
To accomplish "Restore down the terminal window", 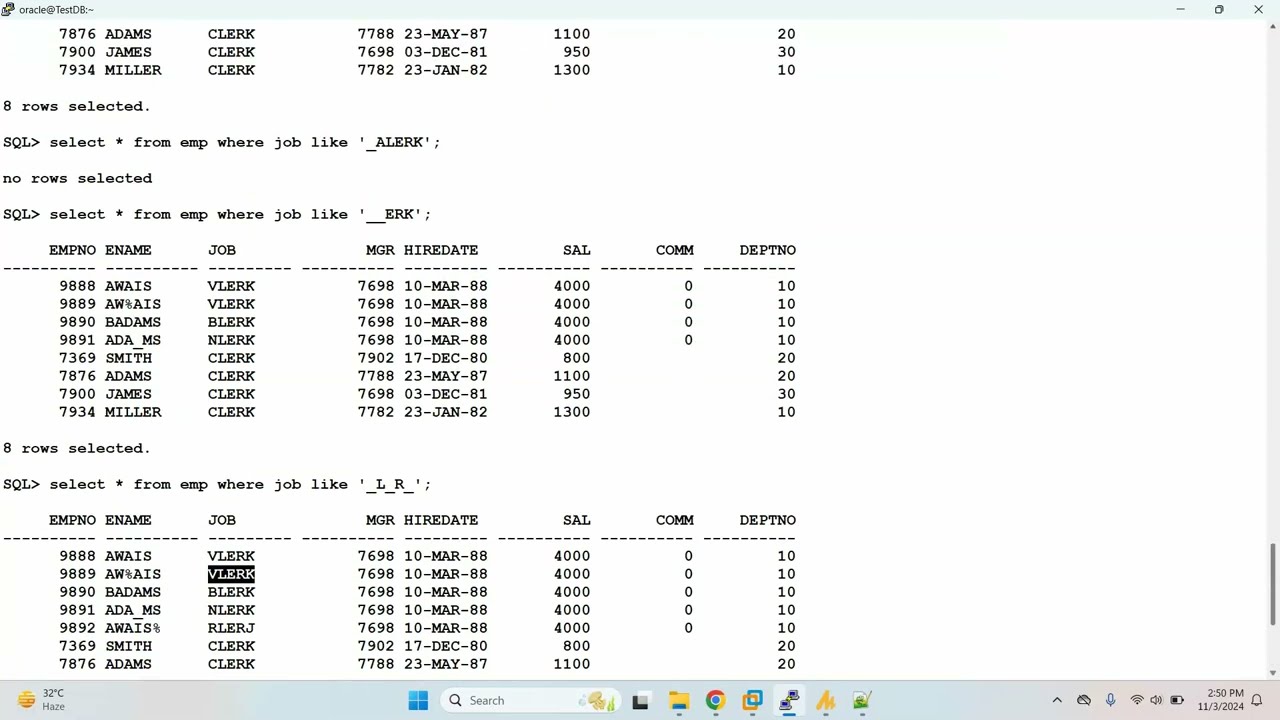I will pyautogui.click(x=1219, y=9).
